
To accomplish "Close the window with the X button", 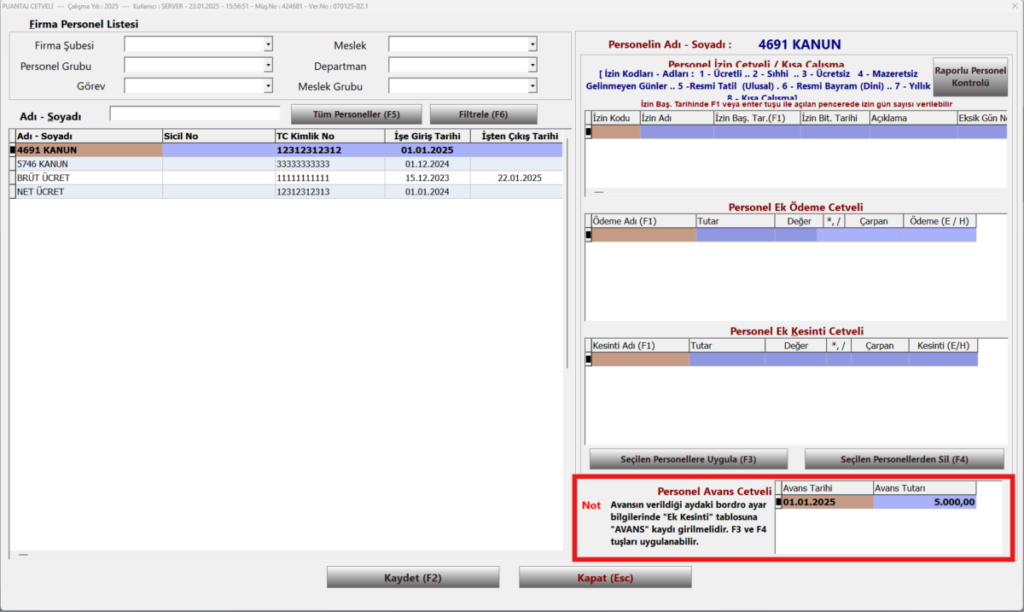I will [1016, 6].
